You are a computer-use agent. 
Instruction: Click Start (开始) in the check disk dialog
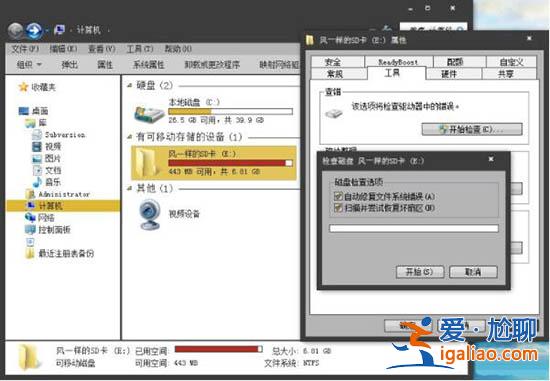(x=420, y=272)
